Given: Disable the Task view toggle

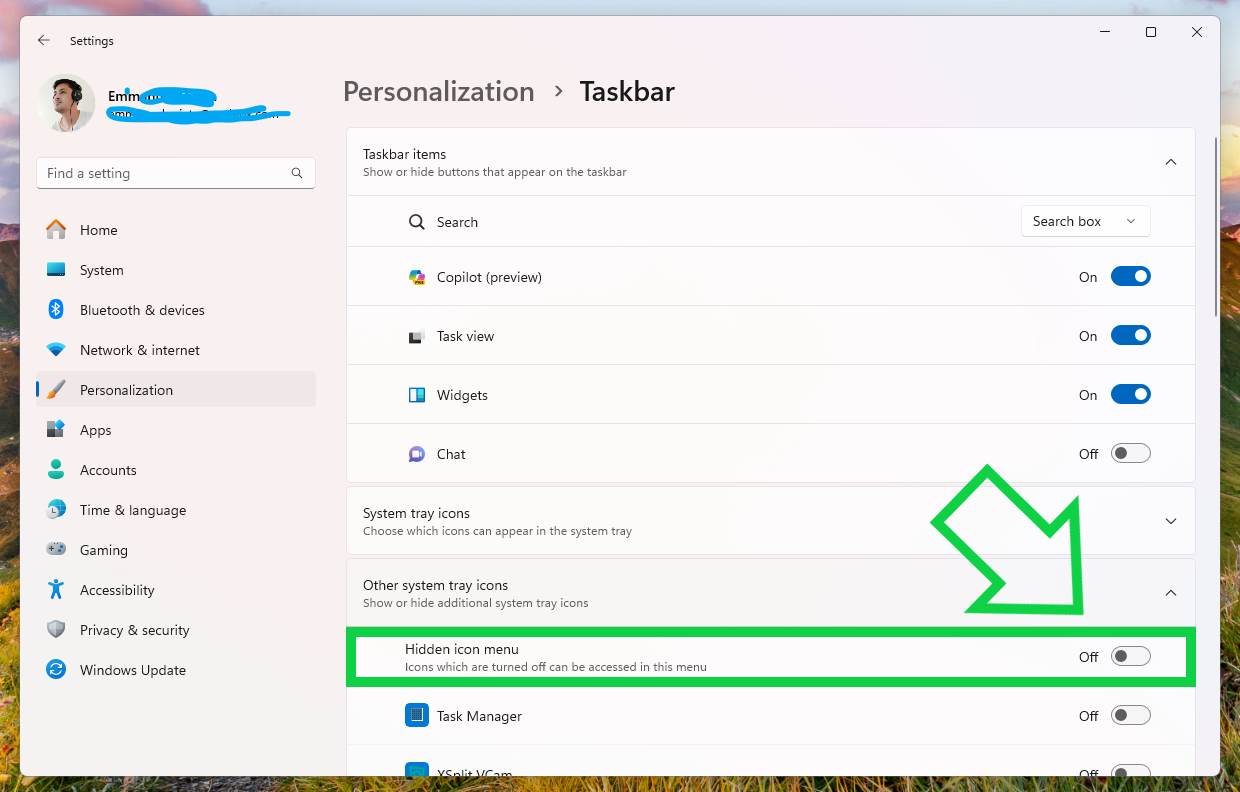Looking at the screenshot, I should pos(1130,336).
